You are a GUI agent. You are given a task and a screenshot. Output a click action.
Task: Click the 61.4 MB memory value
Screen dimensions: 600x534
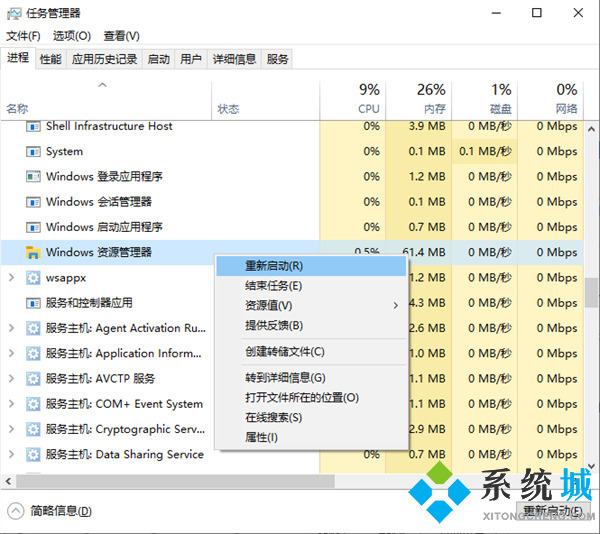click(424, 252)
